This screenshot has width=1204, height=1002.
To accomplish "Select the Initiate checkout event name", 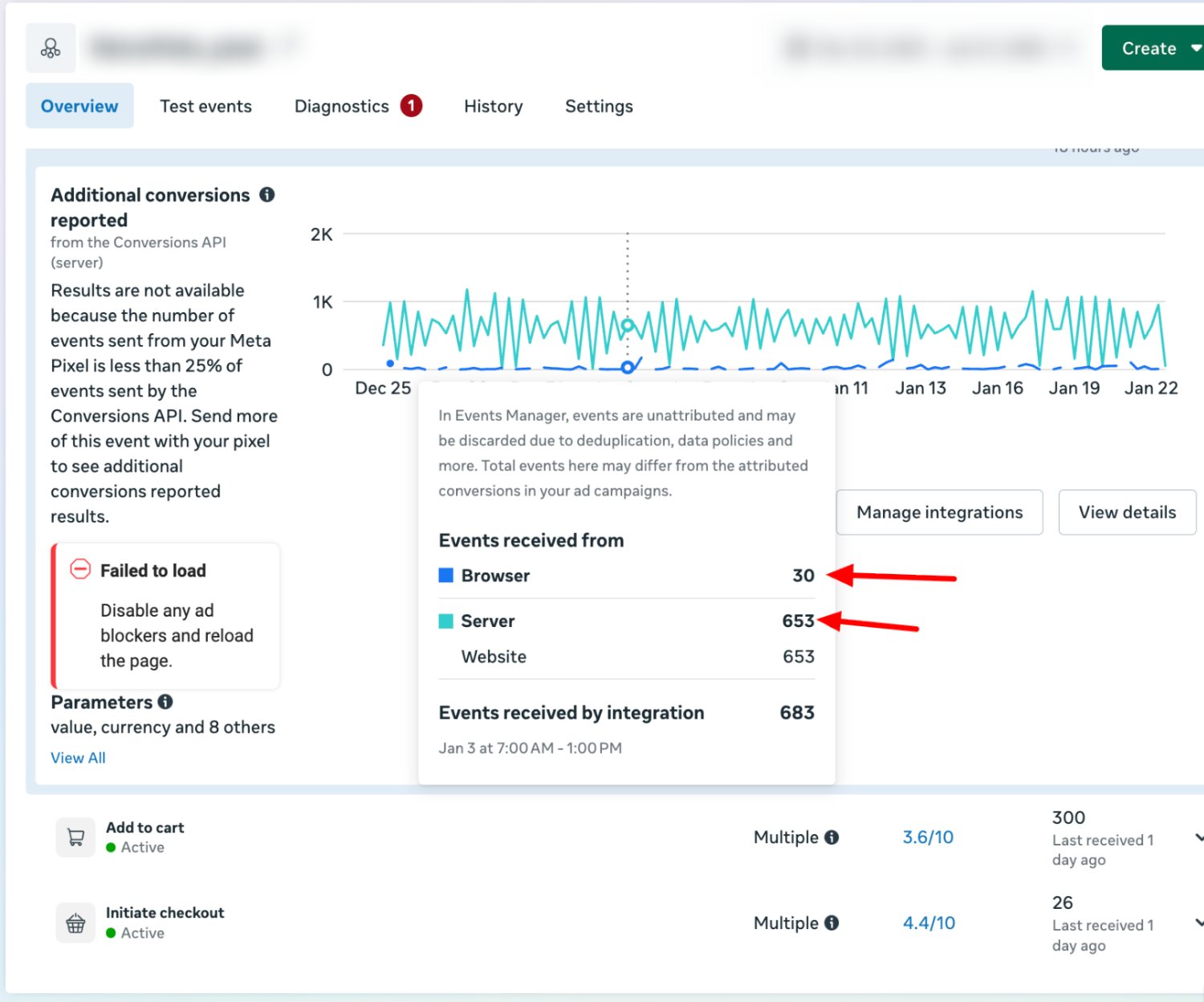I will click(165, 912).
